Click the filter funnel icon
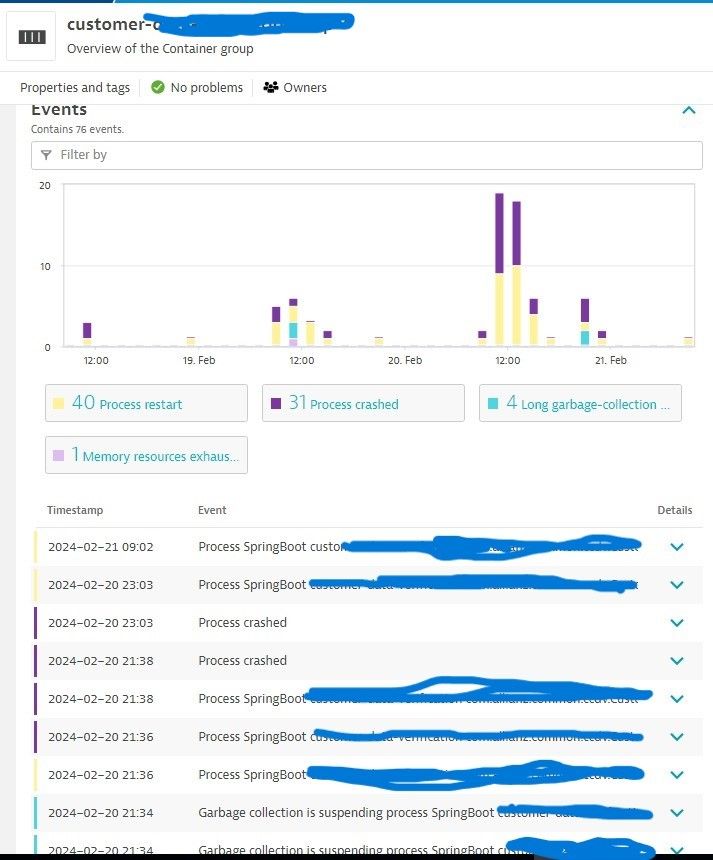The width and height of the screenshot is (713, 860). [x=45, y=155]
